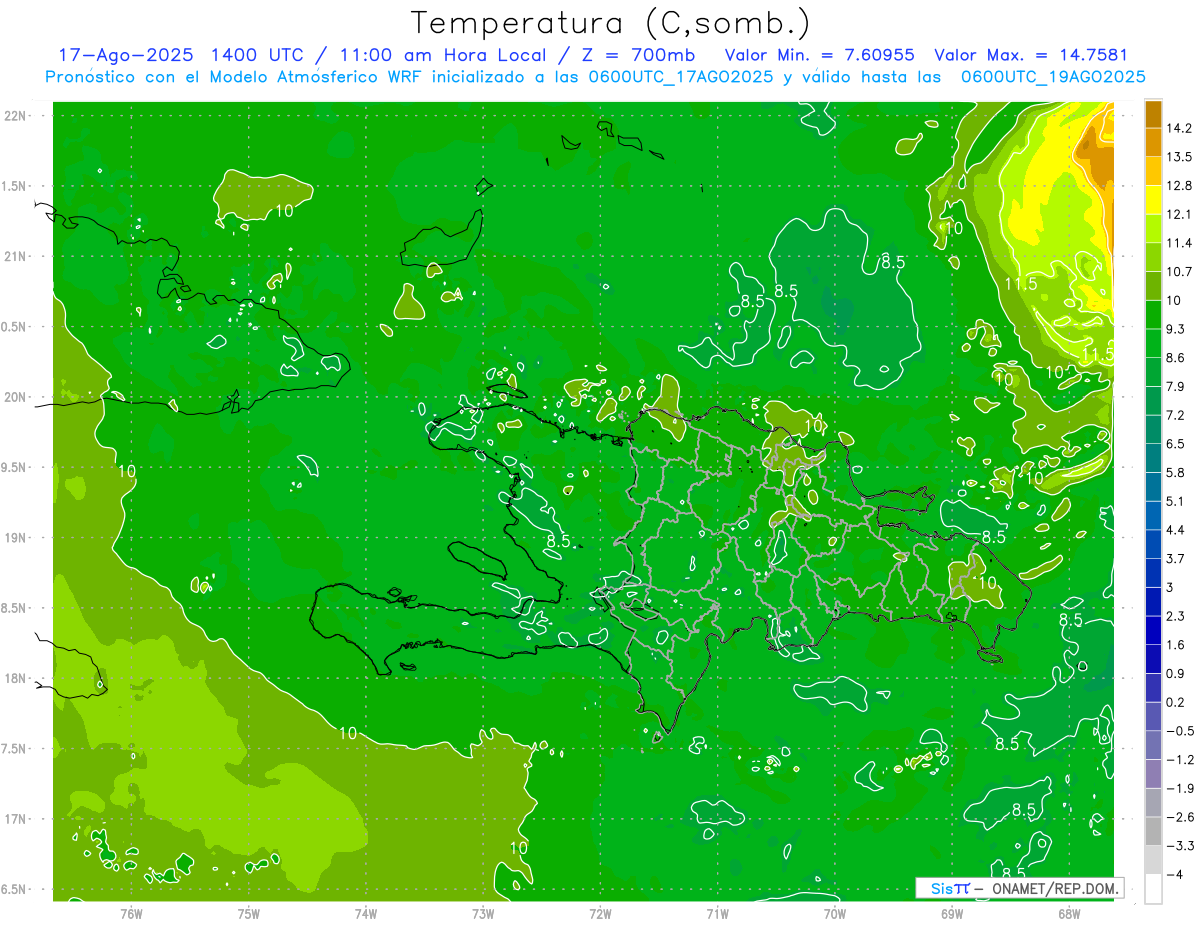Select the date text "17-Ago-2025"

(125, 55)
